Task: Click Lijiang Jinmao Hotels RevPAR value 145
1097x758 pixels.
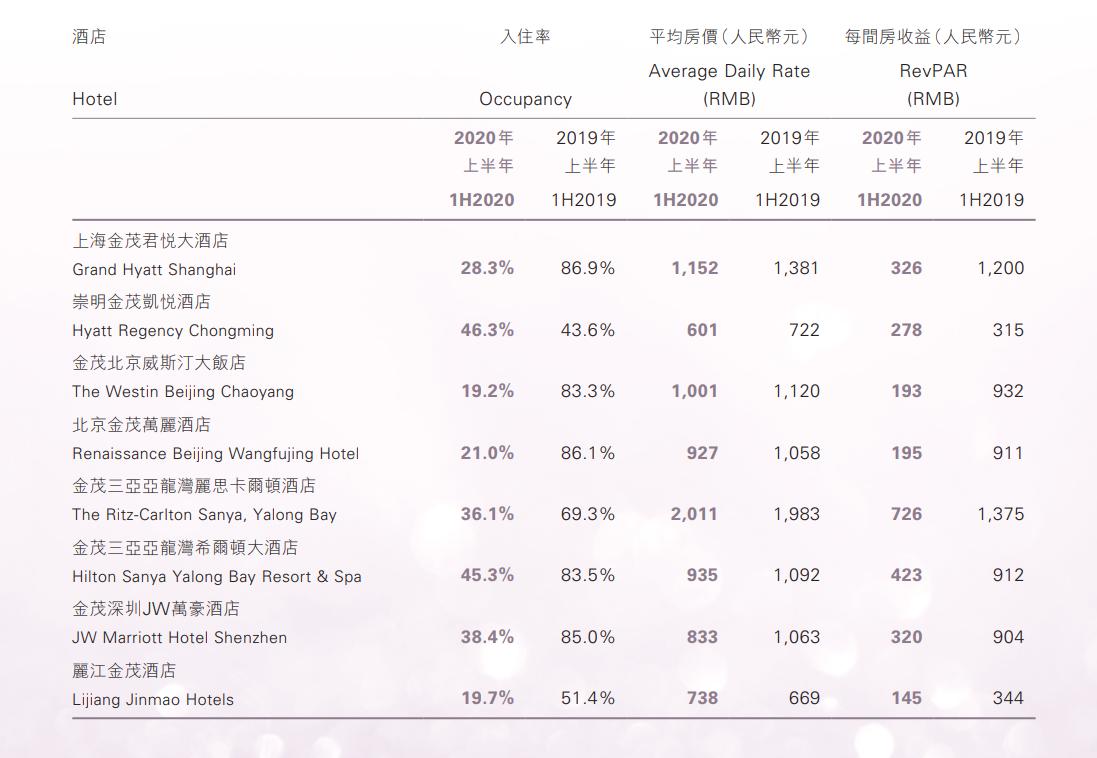Action: click(x=907, y=698)
